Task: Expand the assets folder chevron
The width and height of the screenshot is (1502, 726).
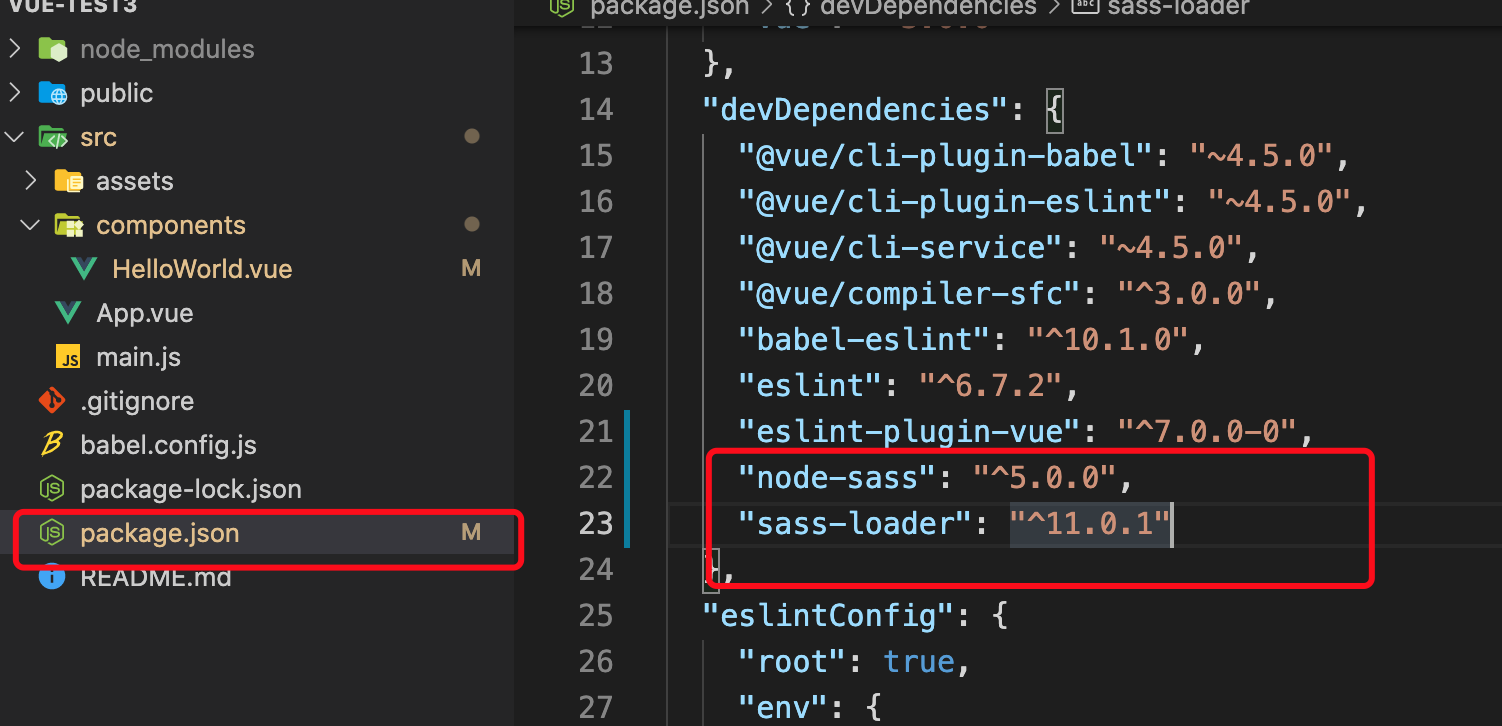Action: 30,181
